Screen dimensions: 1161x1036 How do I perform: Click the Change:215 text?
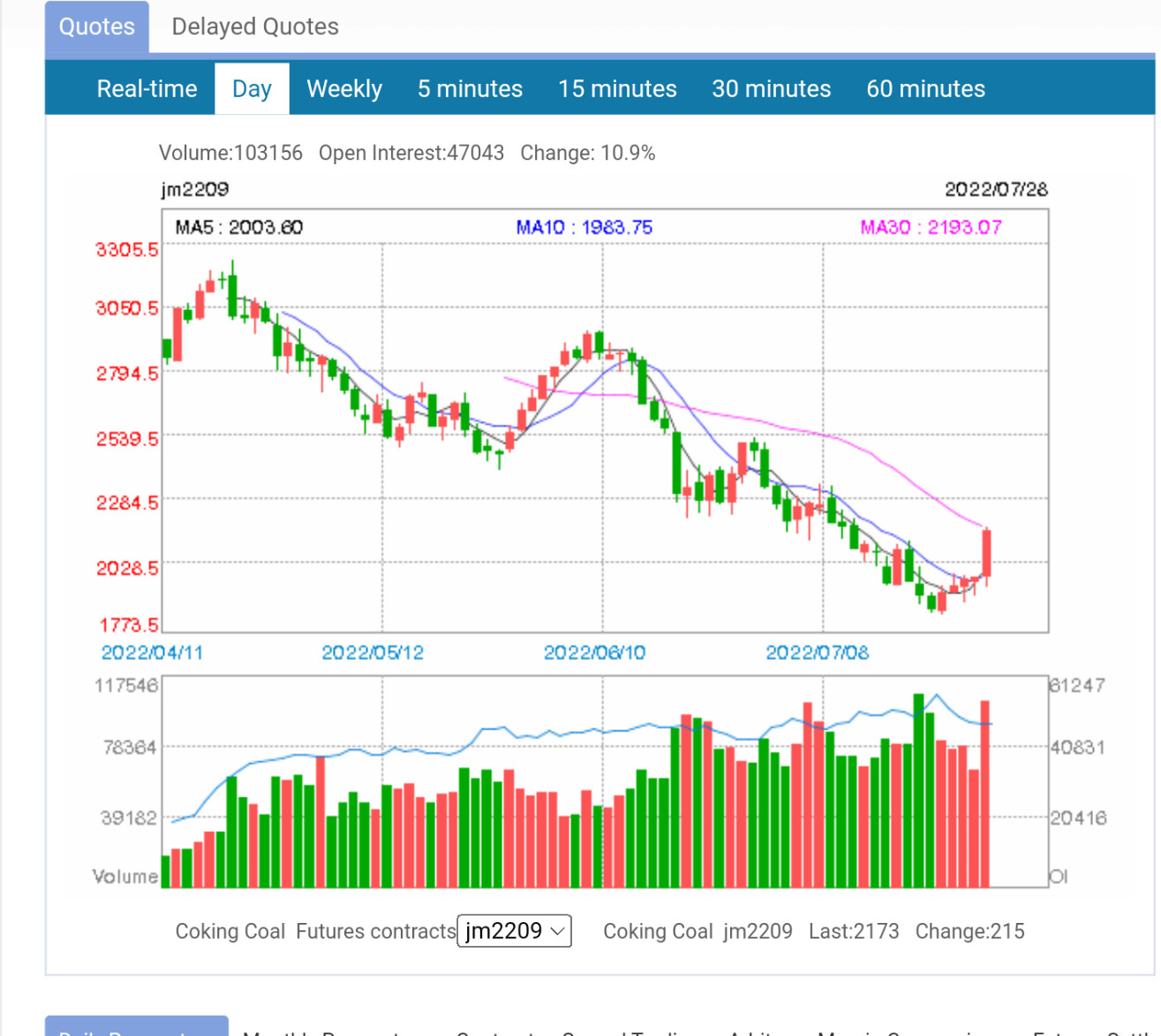tap(969, 931)
